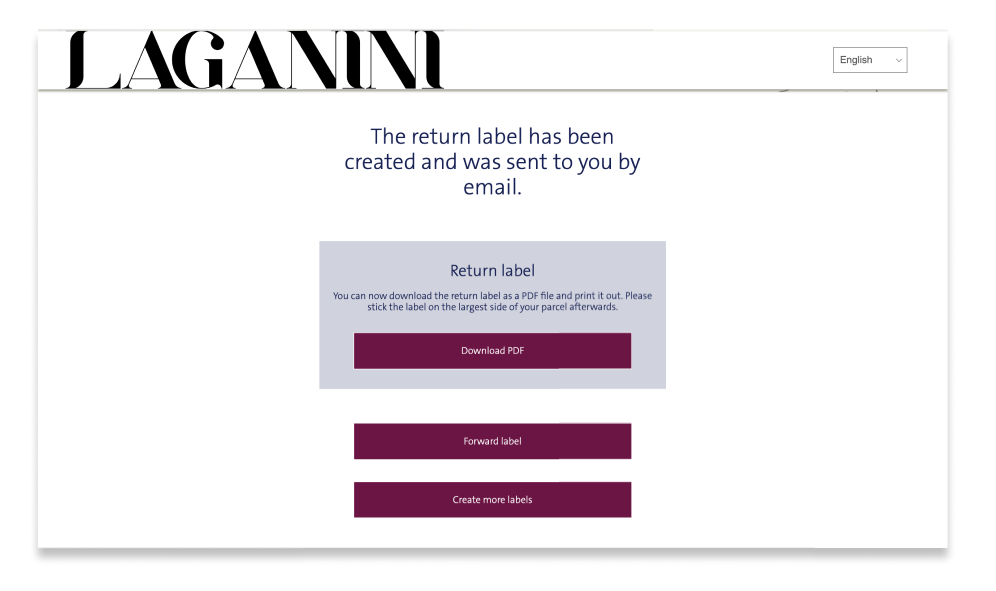Click the return label confirmation headline

[492, 161]
